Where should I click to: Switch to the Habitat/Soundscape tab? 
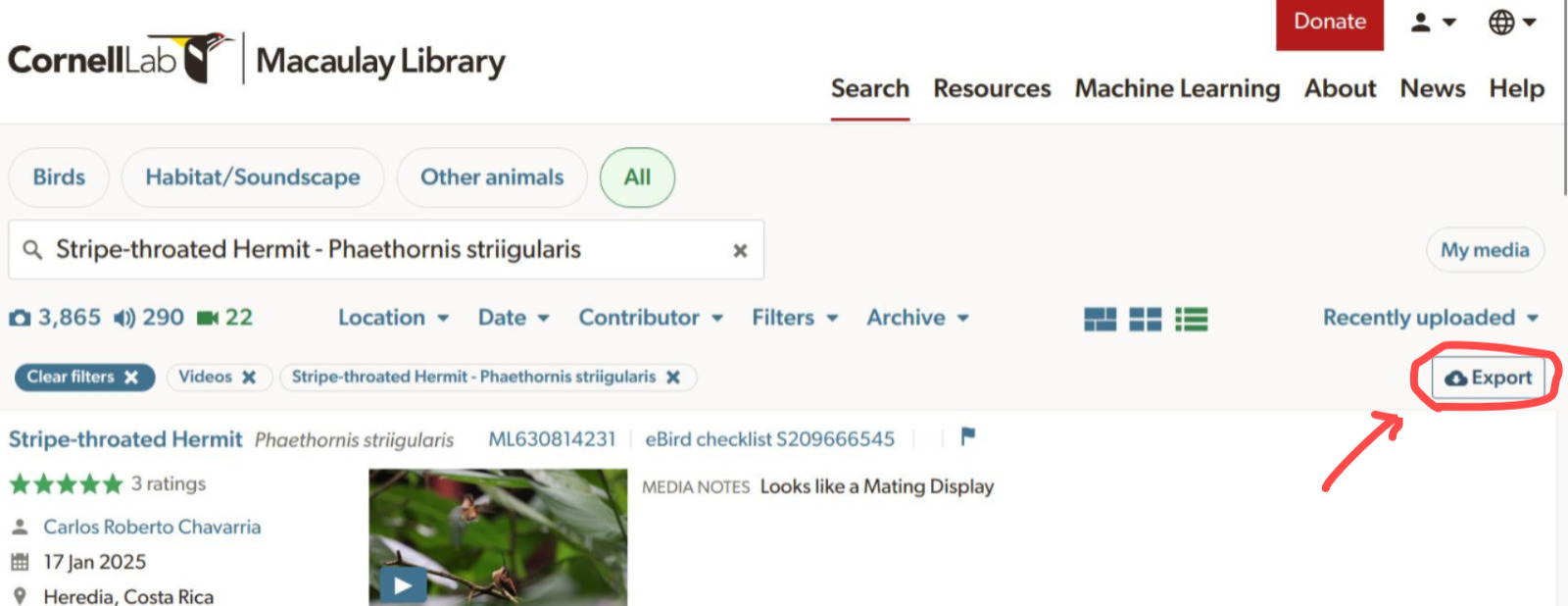point(252,177)
